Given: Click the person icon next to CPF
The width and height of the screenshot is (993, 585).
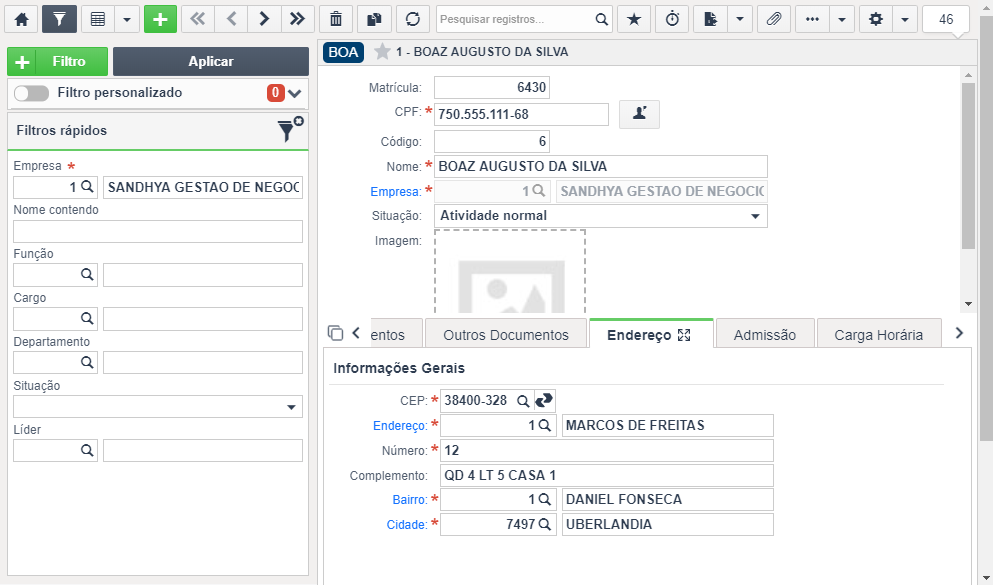Looking at the screenshot, I should click(x=639, y=115).
